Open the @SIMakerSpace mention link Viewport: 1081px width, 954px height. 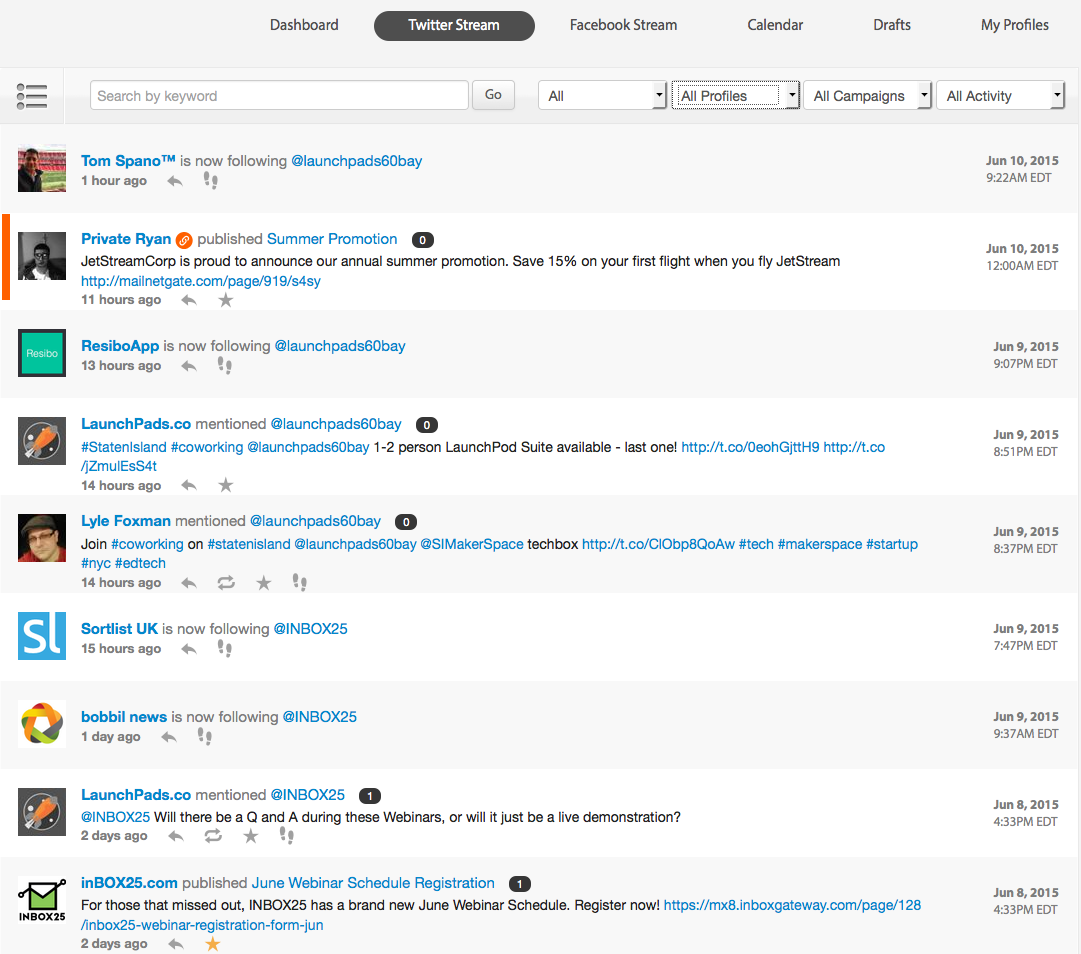[x=472, y=545]
